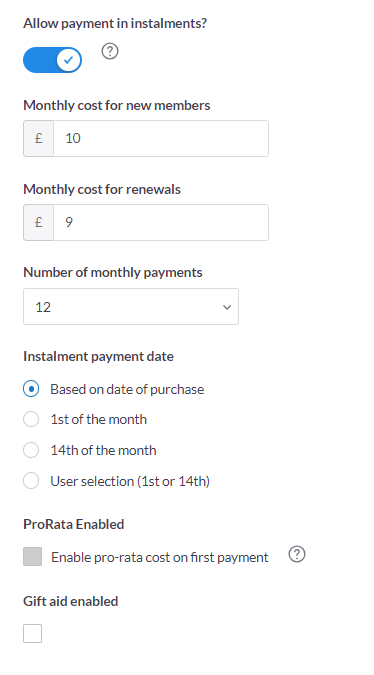Screen dimensions: 374x675
Task: Disable the allow payment in instalments switch
Action: (52, 60)
